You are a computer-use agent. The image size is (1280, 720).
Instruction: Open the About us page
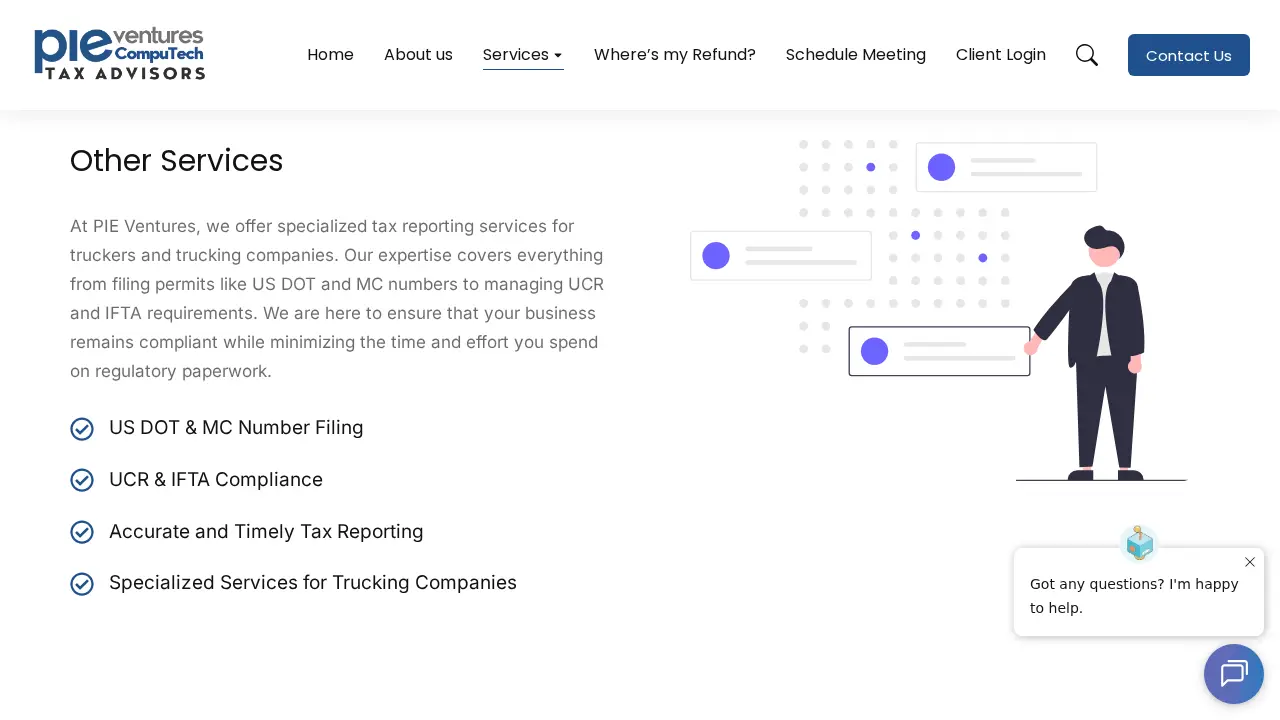click(418, 55)
